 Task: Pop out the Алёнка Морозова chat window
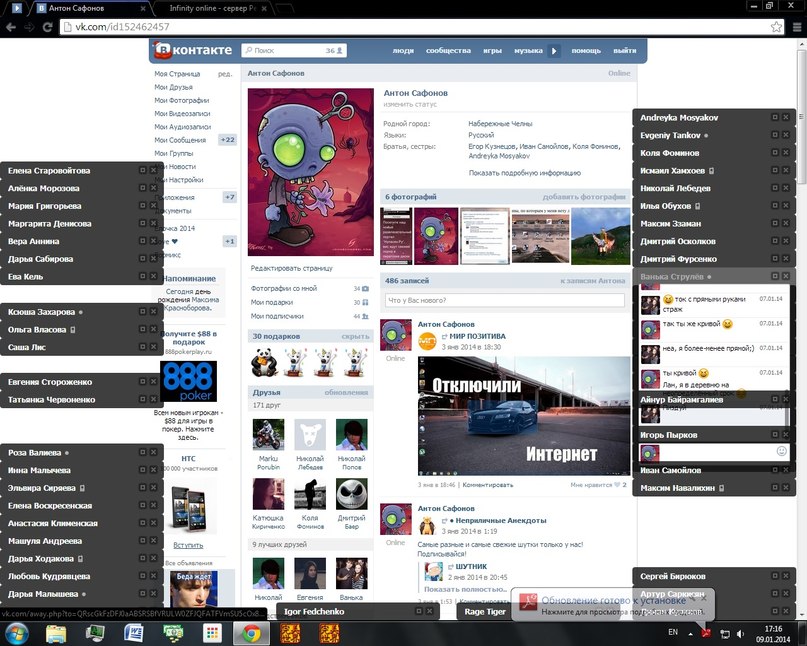click(143, 188)
